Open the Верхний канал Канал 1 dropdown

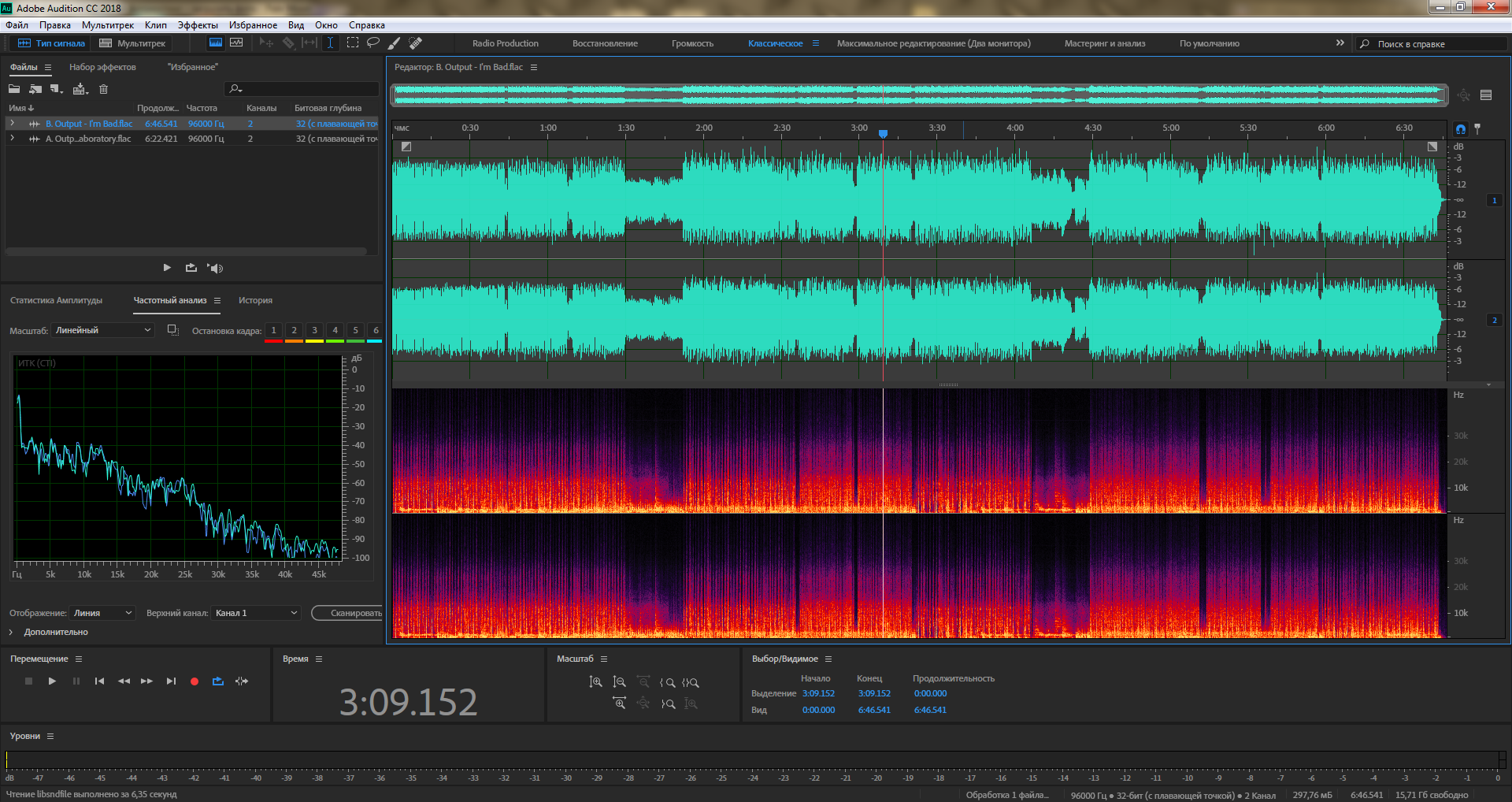256,613
